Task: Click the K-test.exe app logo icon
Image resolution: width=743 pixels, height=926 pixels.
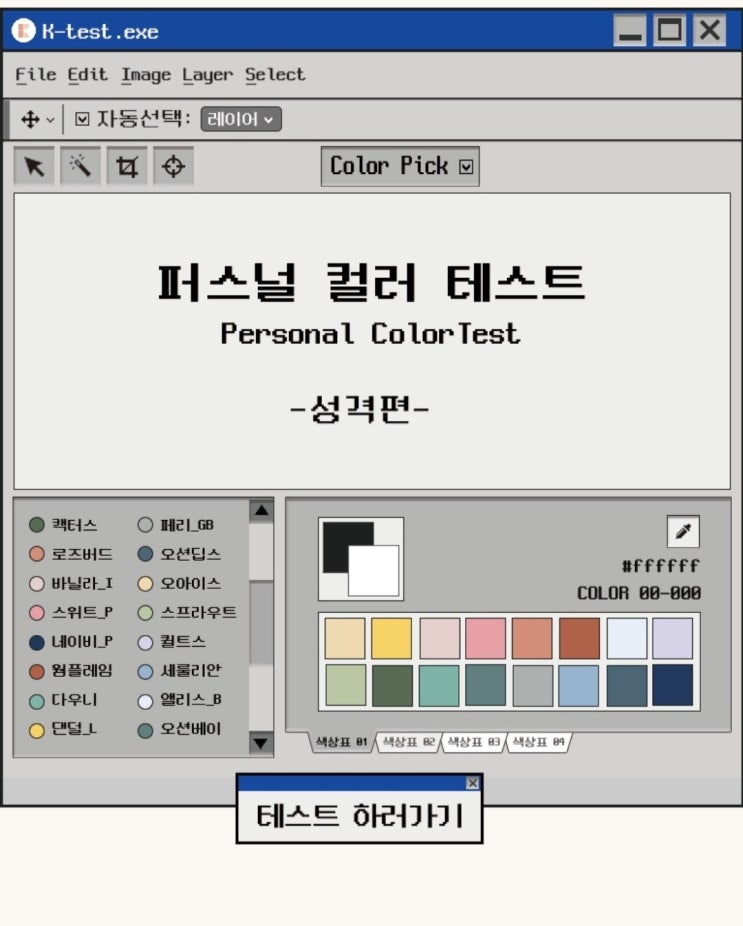Action: point(24,31)
